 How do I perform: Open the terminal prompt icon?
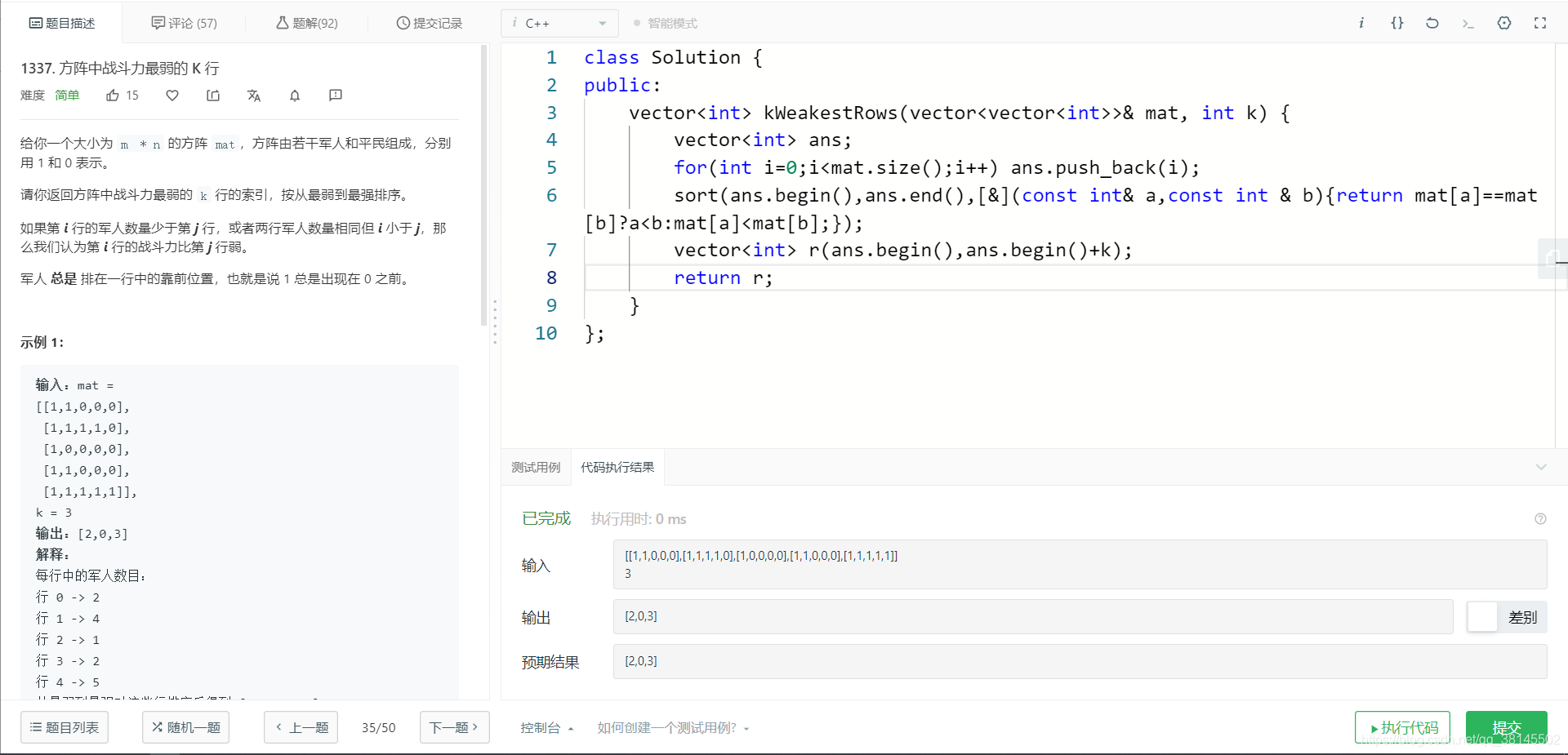[1468, 24]
